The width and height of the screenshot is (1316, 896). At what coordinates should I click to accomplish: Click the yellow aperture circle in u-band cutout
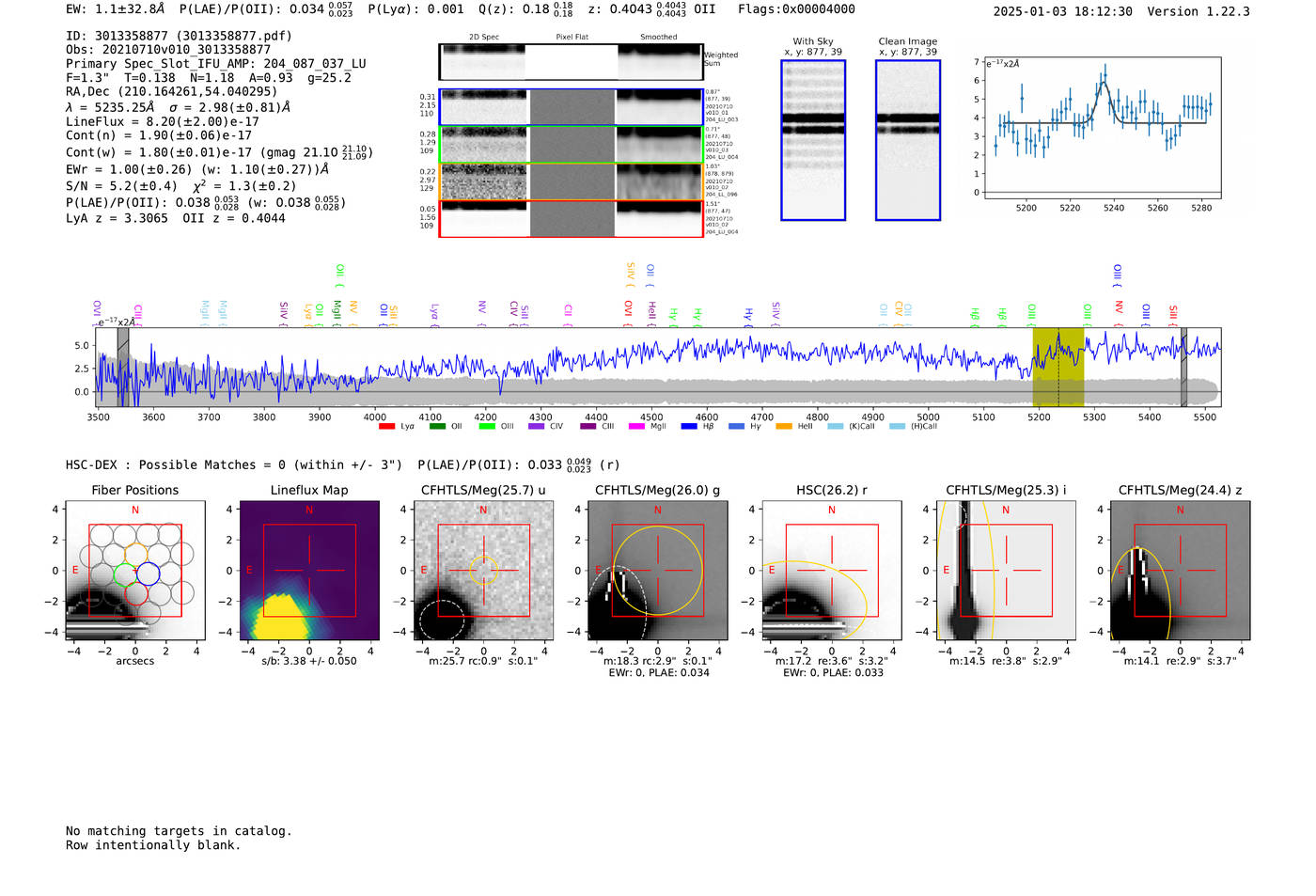click(483, 570)
